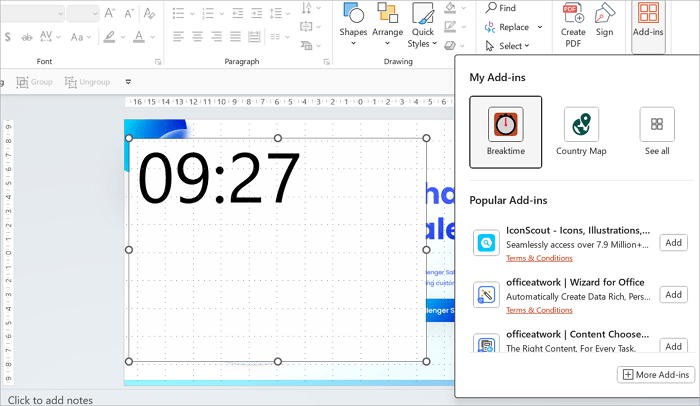
Task: Open line spacing options
Action: point(279,13)
